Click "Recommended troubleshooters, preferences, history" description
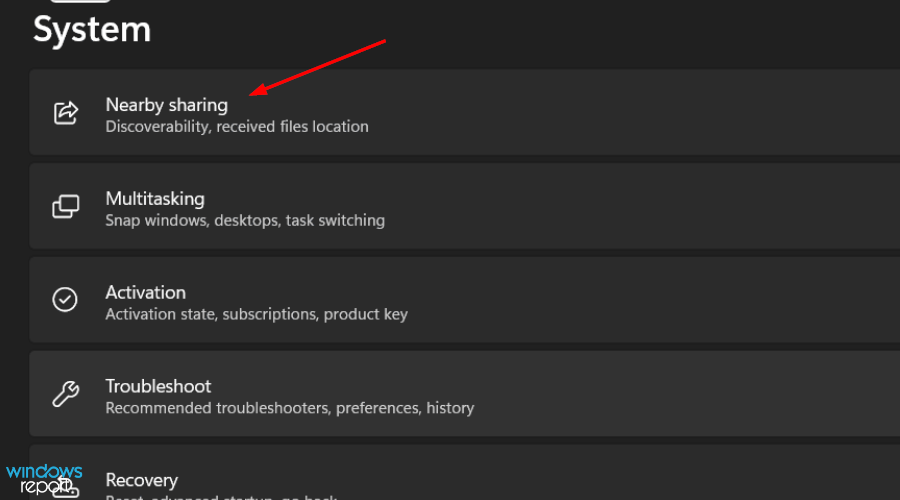900x500 pixels. point(289,408)
